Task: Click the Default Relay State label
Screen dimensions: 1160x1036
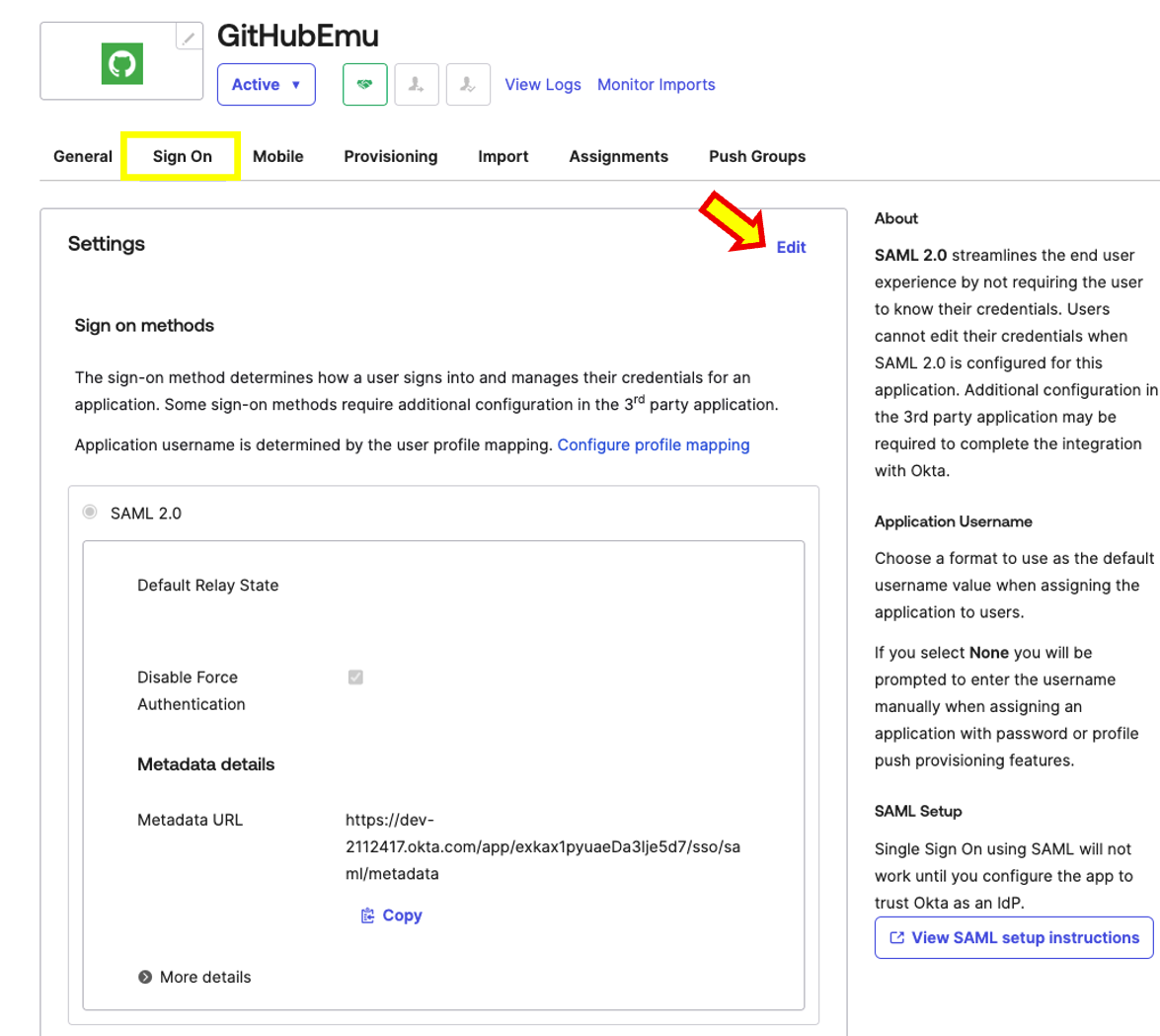Action: (x=208, y=586)
